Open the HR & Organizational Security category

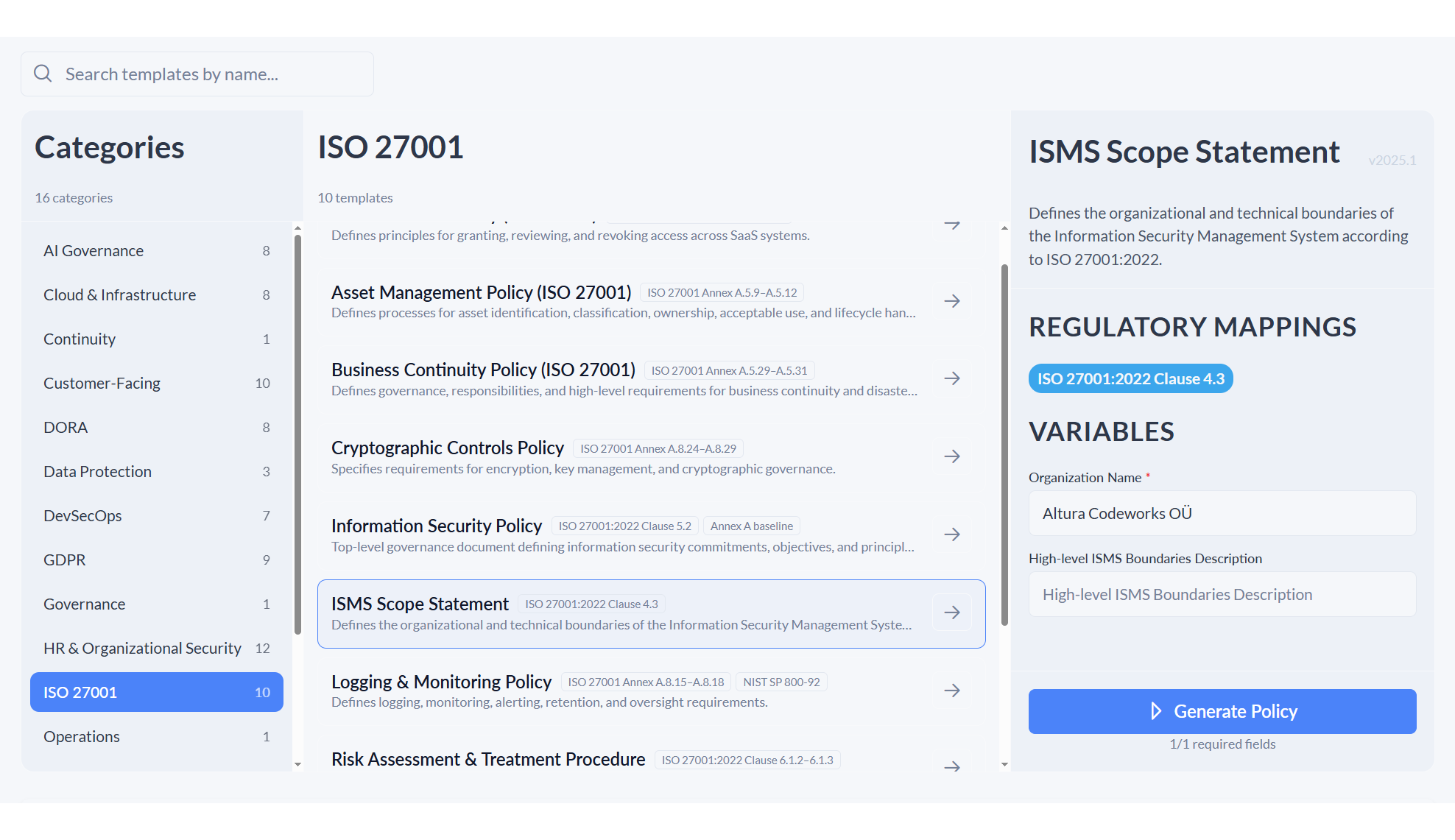pos(156,648)
